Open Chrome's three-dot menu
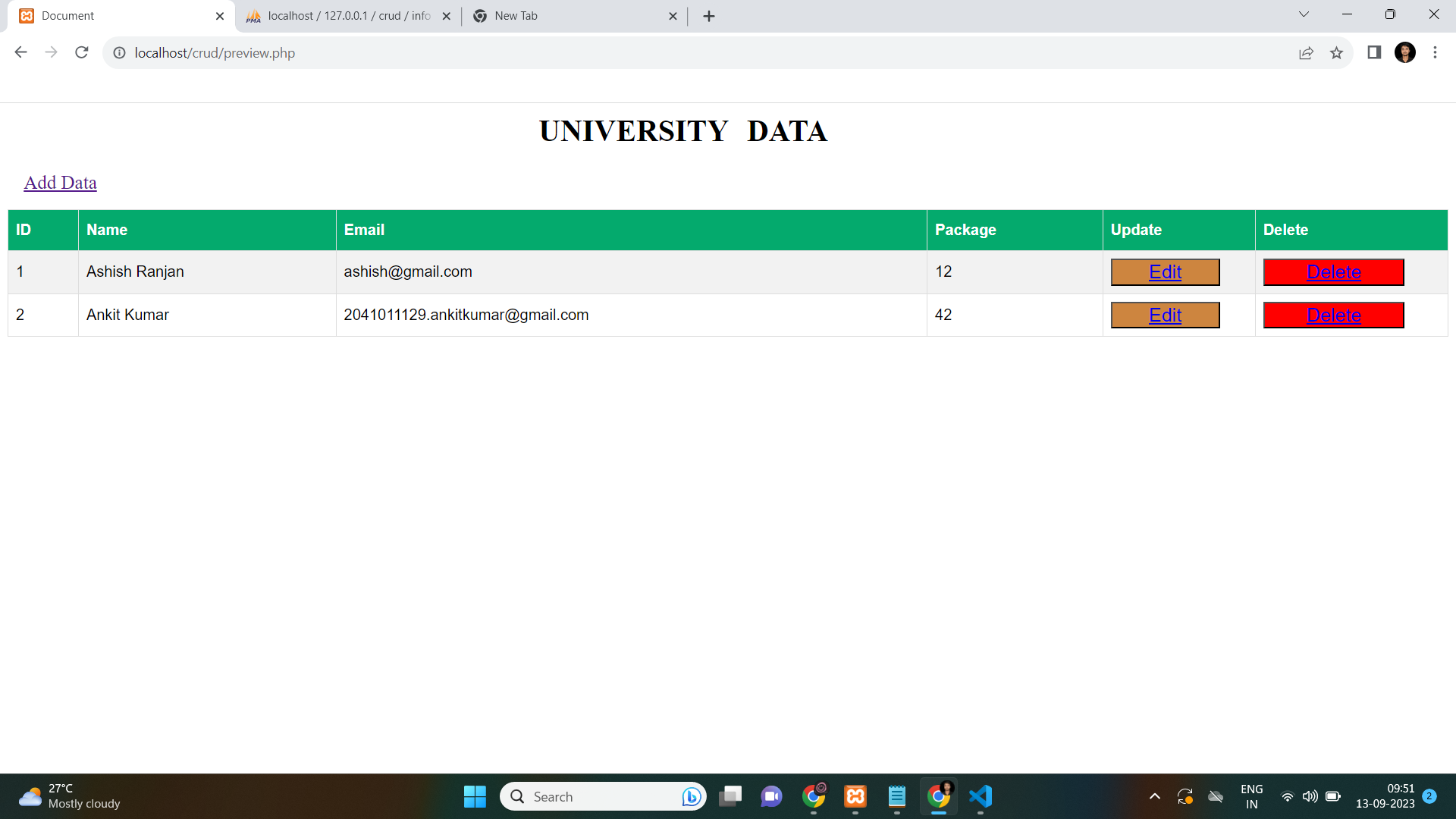Screen dimensions: 1456x819 tap(1436, 52)
